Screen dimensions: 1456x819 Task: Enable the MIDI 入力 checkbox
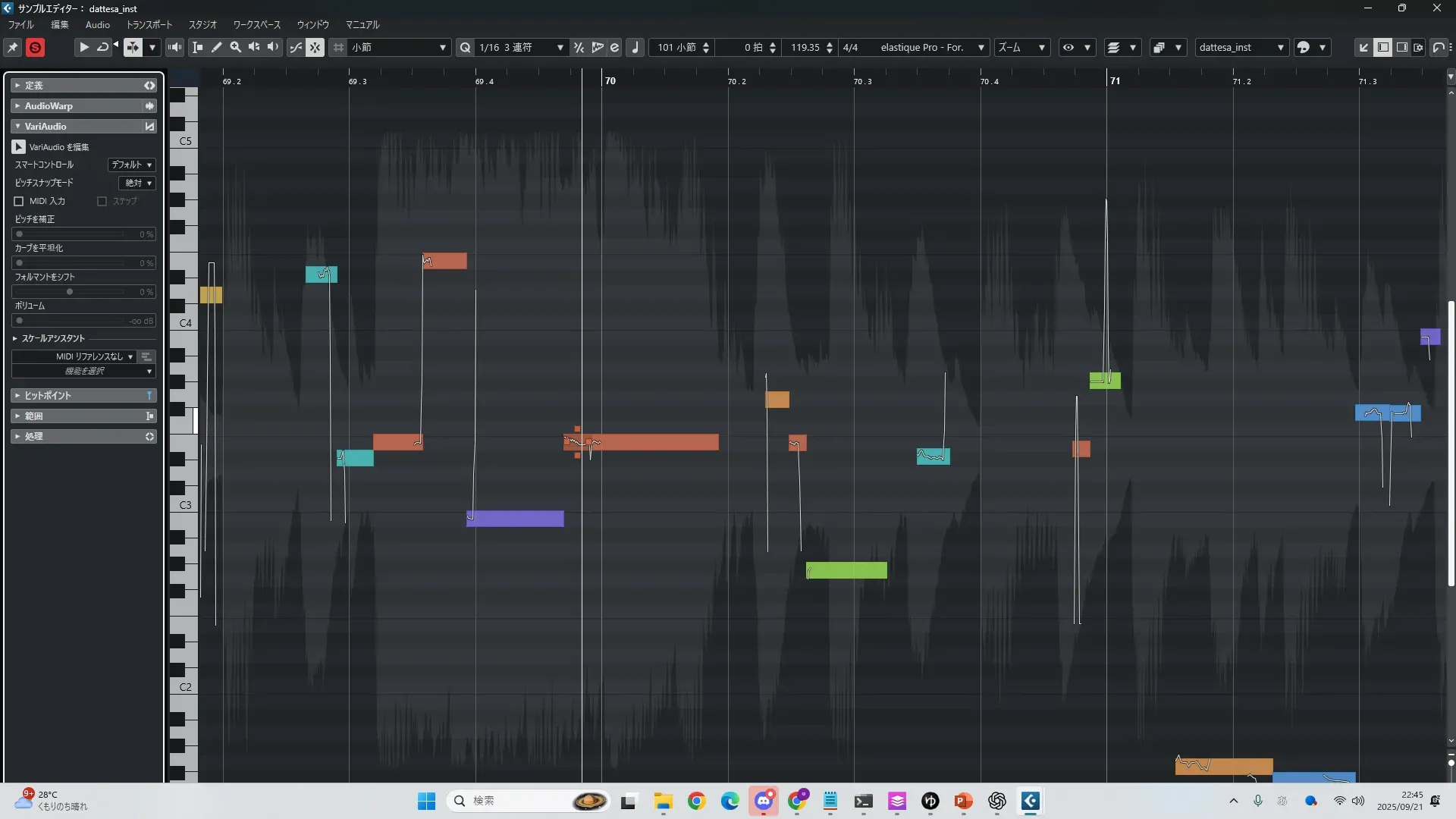(19, 201)
